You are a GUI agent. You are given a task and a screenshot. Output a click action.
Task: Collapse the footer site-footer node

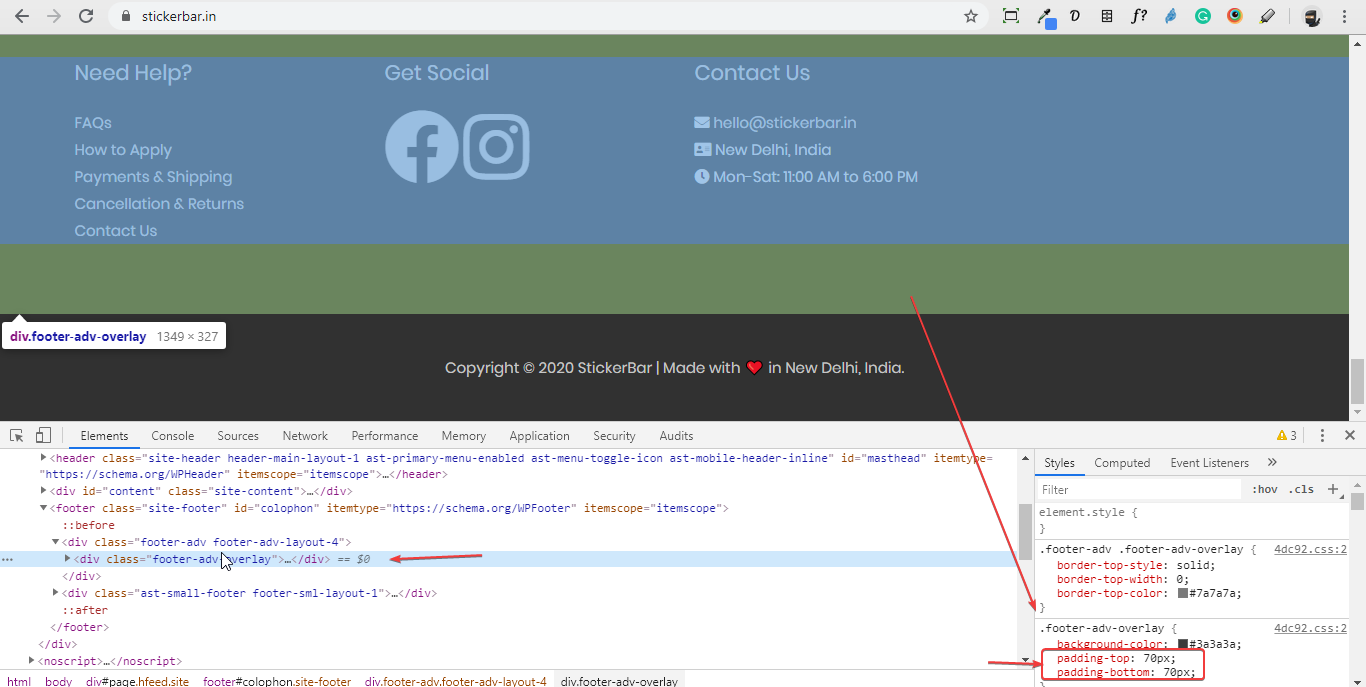43,508
